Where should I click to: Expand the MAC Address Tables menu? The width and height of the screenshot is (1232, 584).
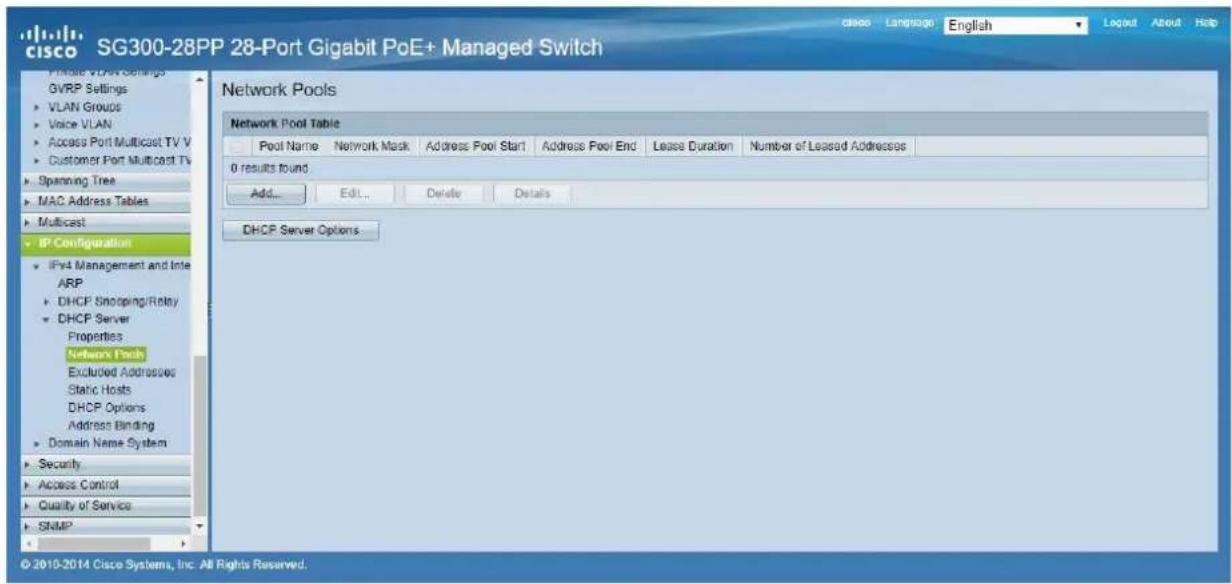coord(107,201)
